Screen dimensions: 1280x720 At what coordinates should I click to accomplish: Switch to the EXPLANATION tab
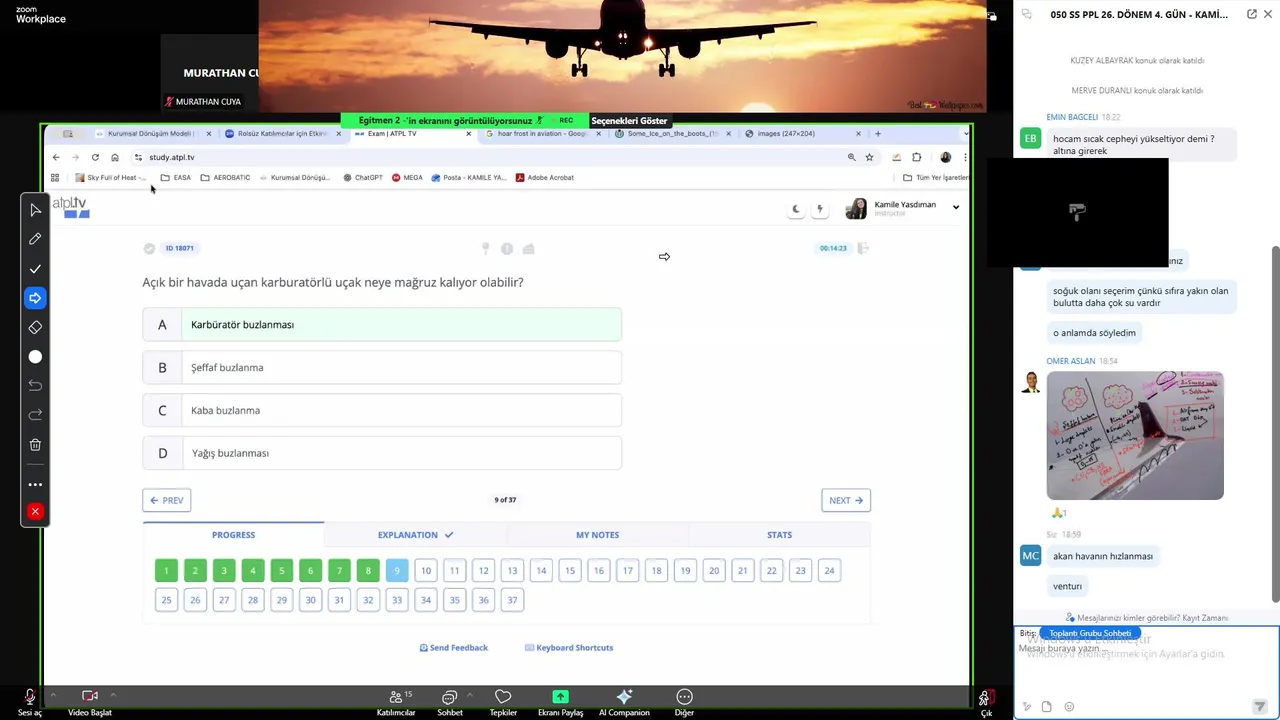pyautogui.click(x=415, y=535)
